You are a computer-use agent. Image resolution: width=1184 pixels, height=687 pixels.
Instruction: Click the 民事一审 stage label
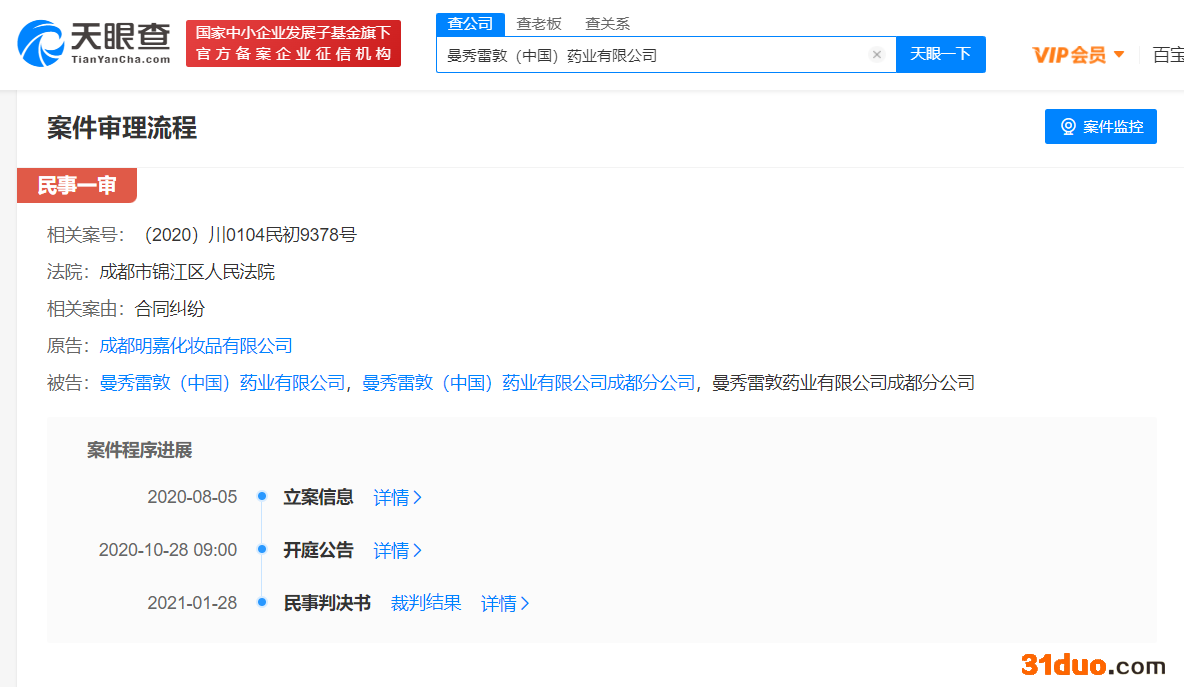77,185
